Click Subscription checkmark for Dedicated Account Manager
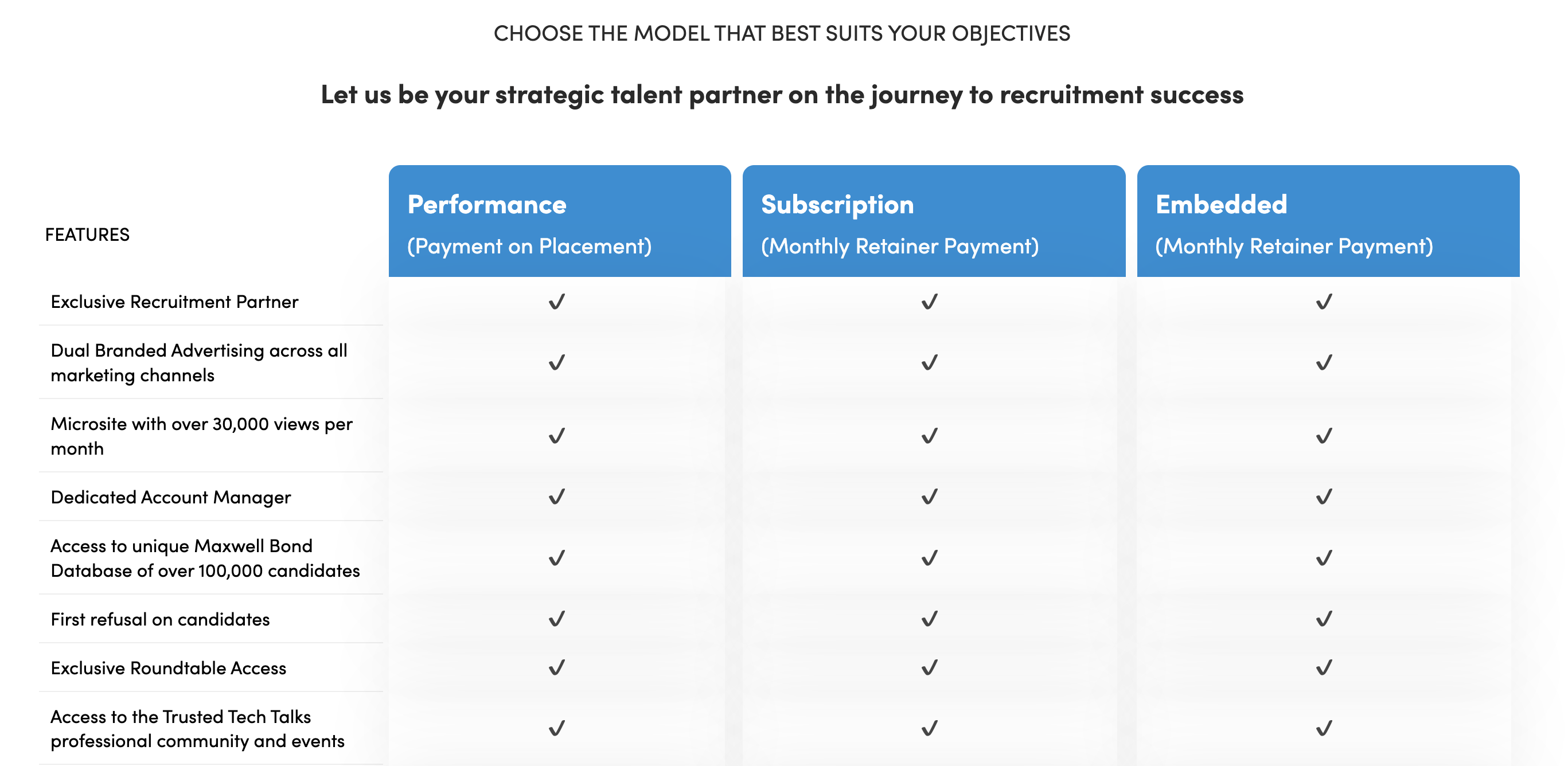1568x766 pixels. click(x=930, y=497)
